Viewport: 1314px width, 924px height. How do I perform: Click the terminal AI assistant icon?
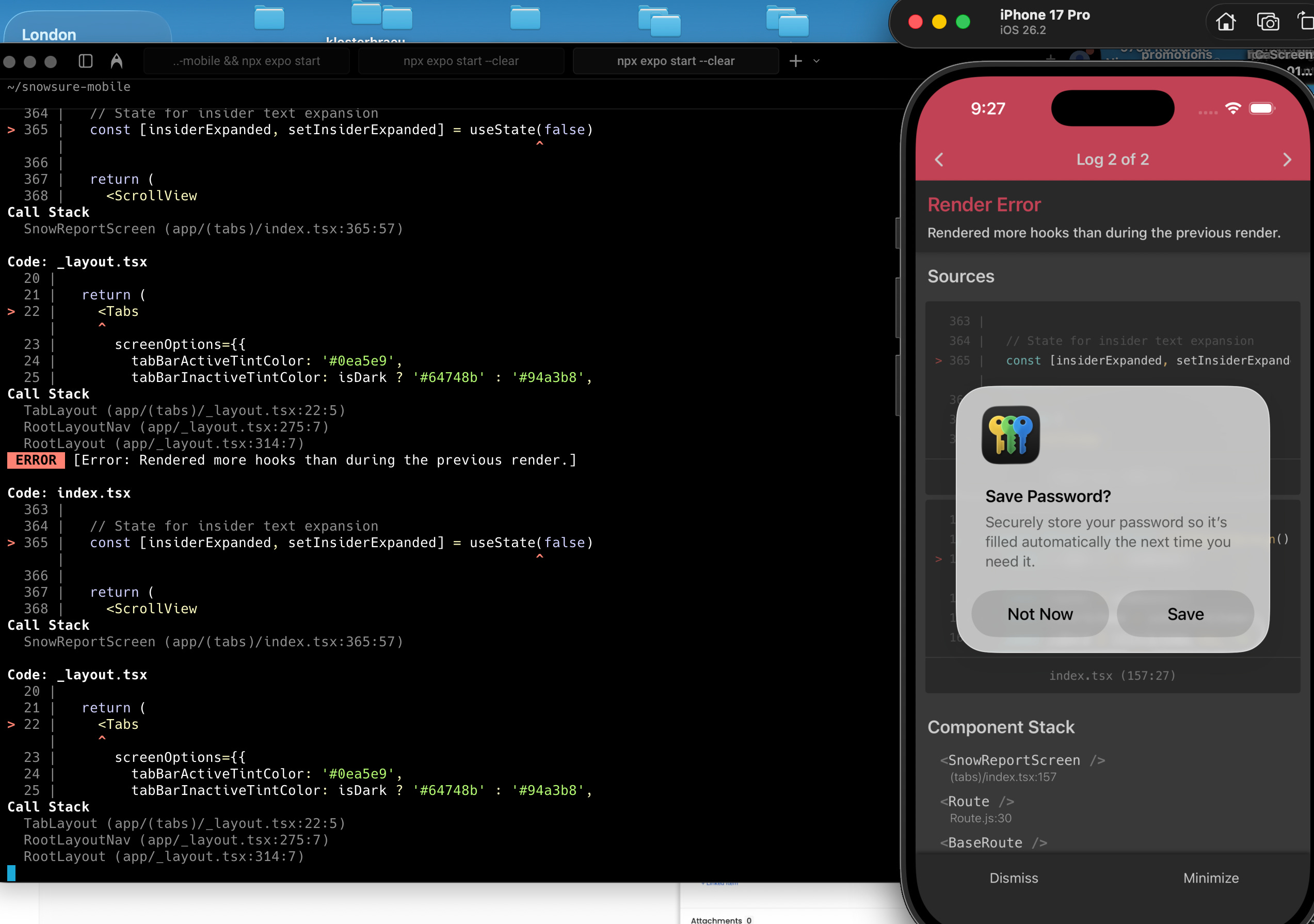pyautogui.click(x=116, y=61)
